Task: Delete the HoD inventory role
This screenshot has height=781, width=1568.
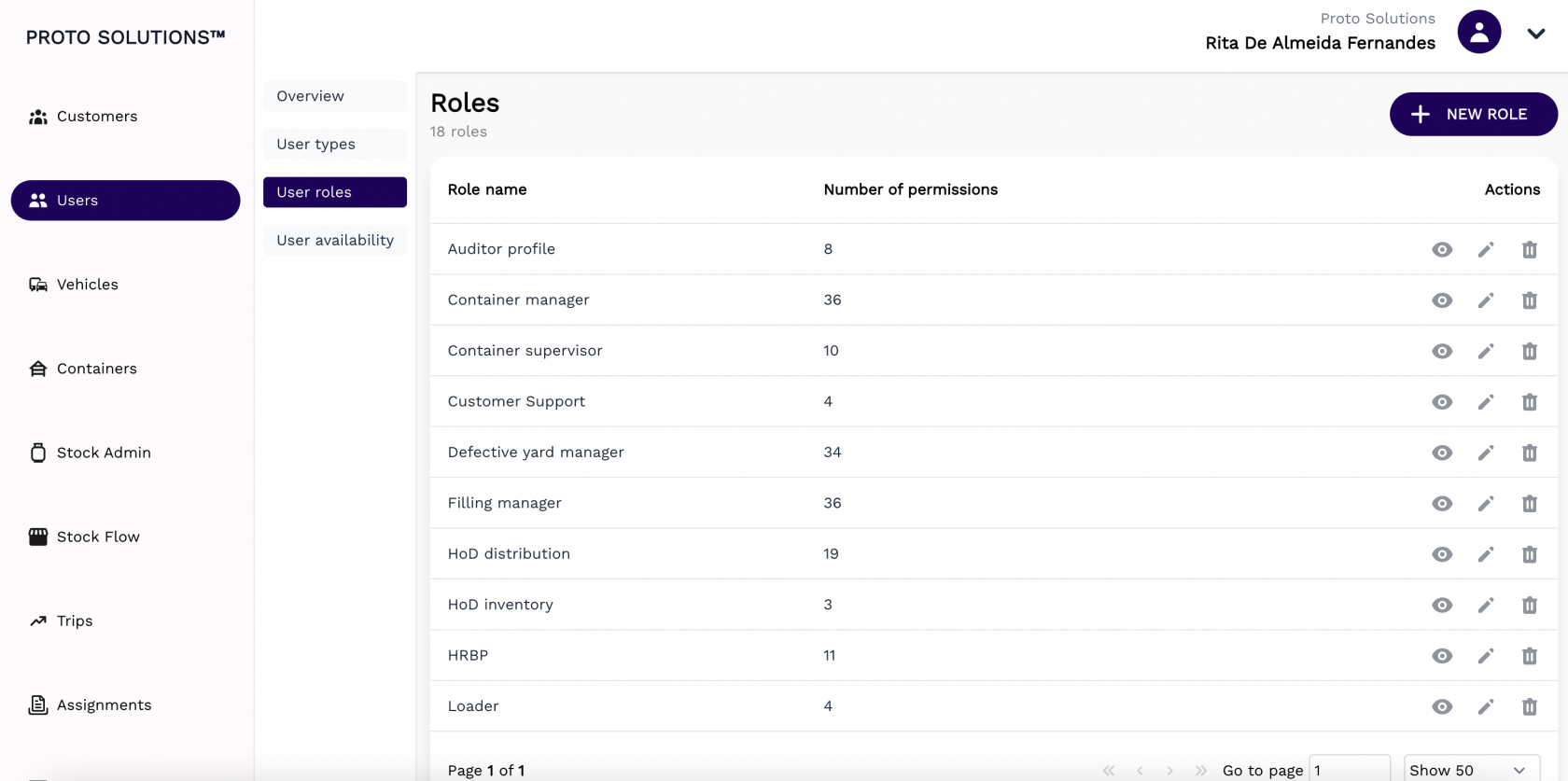Action: [1530, 606]
